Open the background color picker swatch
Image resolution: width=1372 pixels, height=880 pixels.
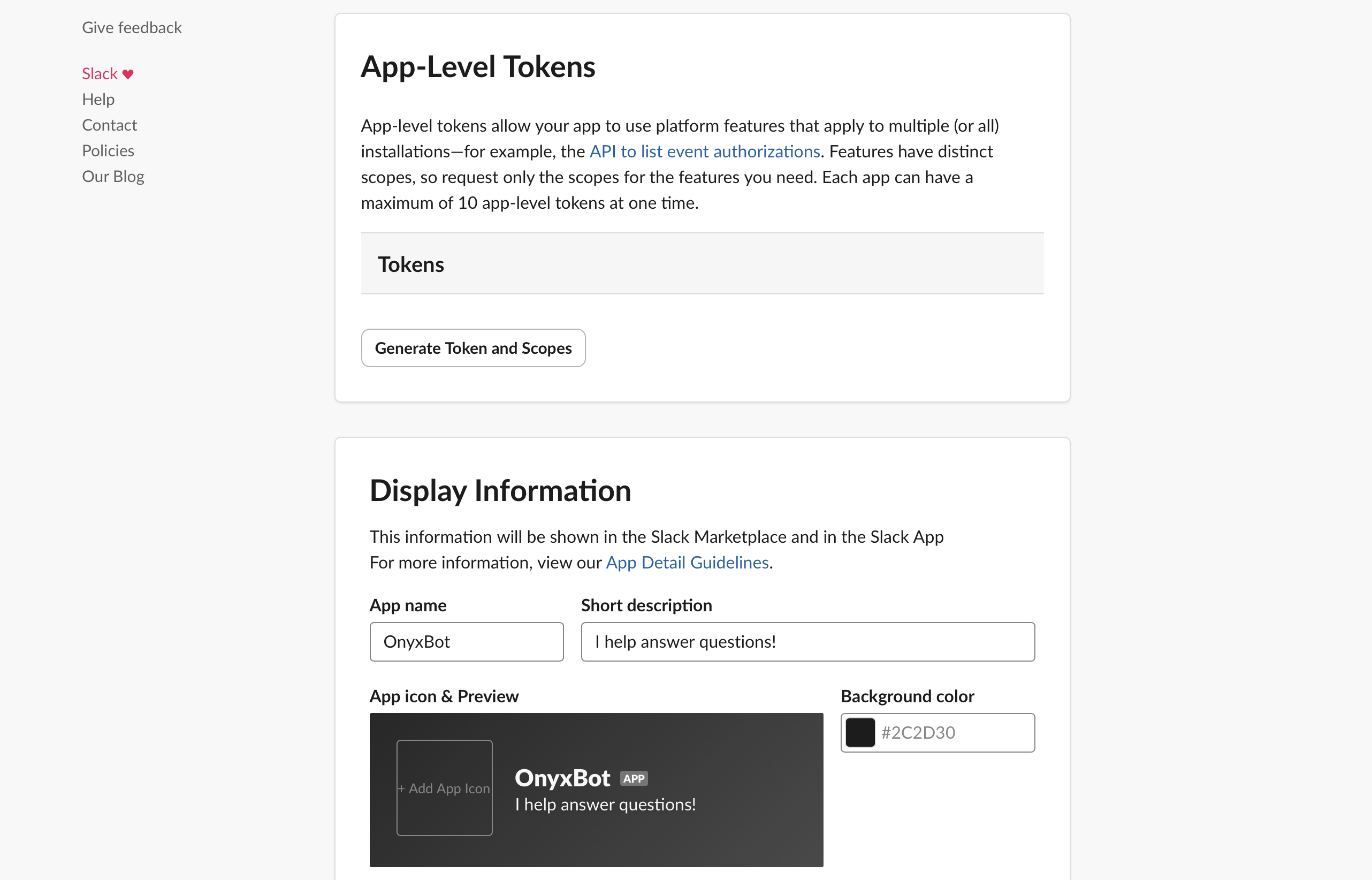click(860, 732)
